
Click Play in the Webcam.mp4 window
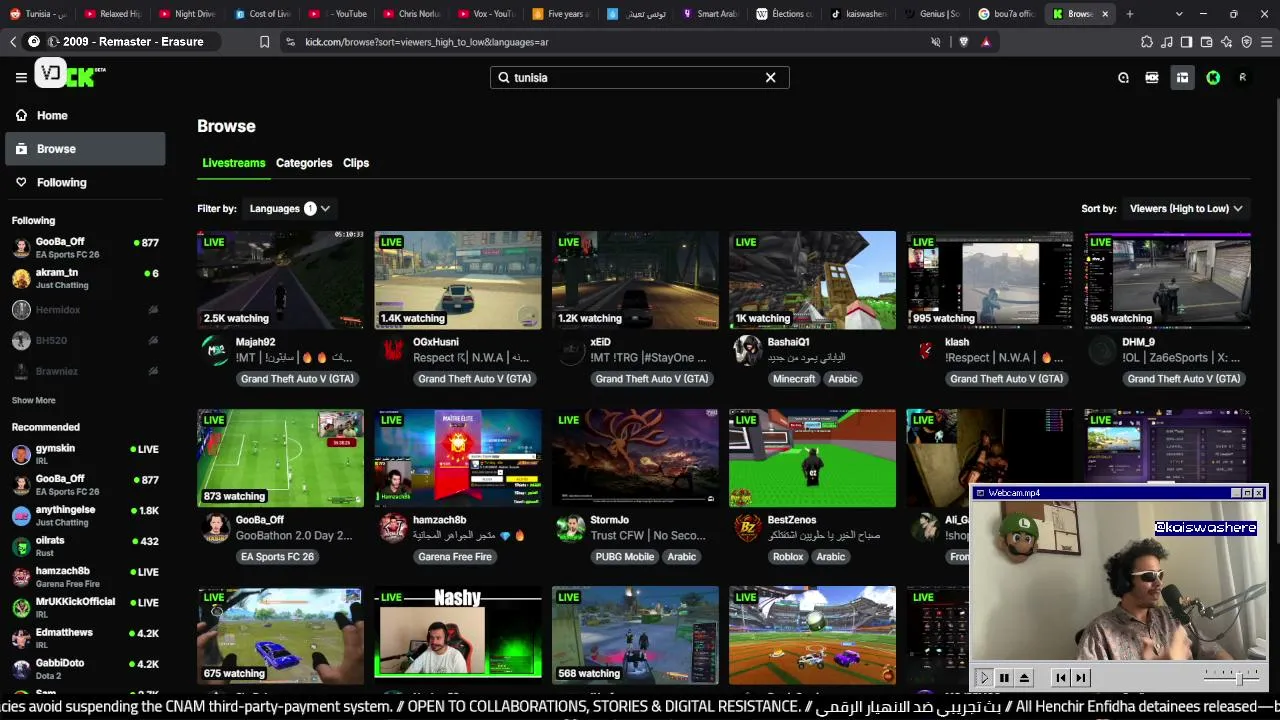click(x=984, y=678)
